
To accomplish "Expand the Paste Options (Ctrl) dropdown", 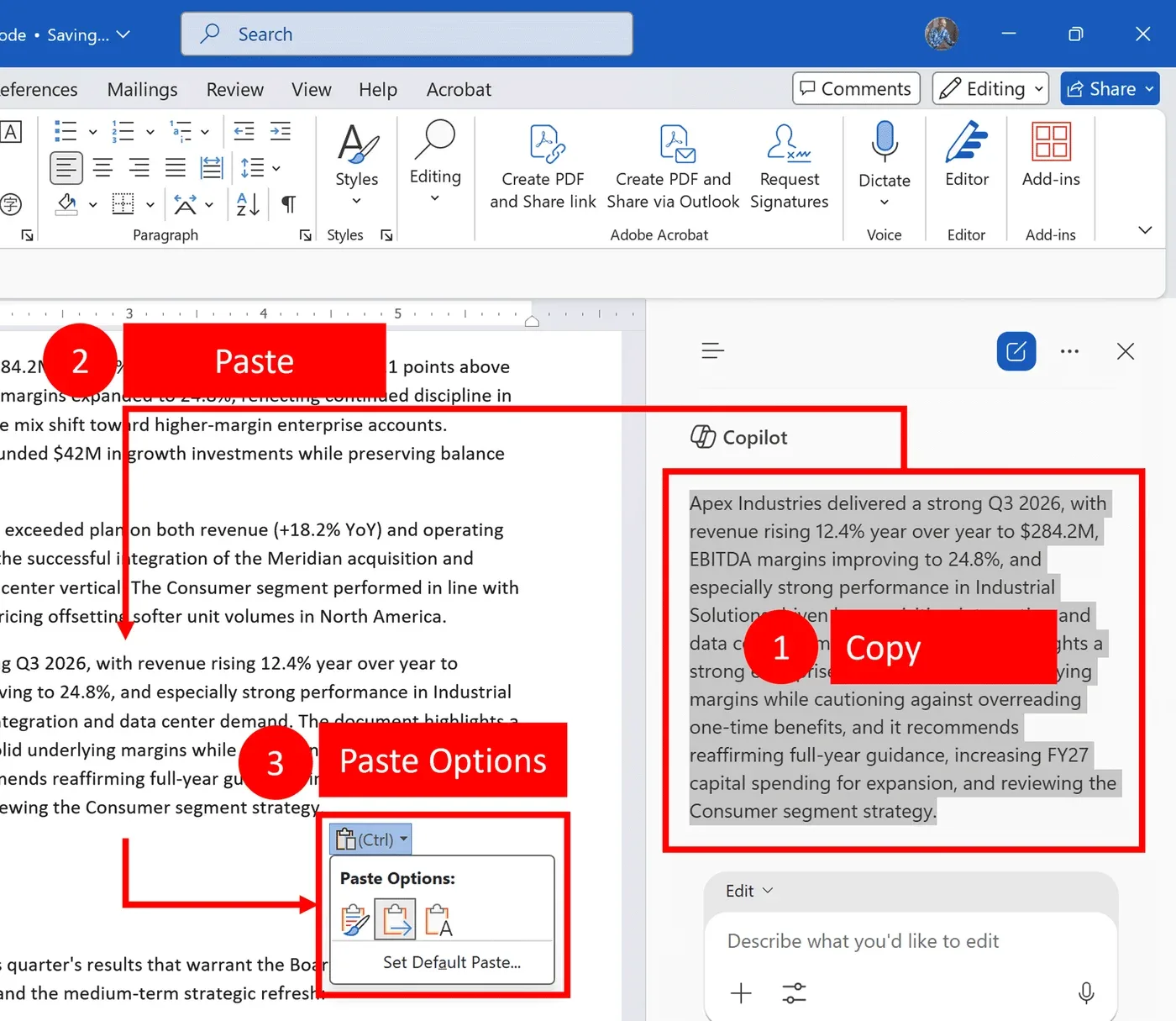I will point(370,839).
